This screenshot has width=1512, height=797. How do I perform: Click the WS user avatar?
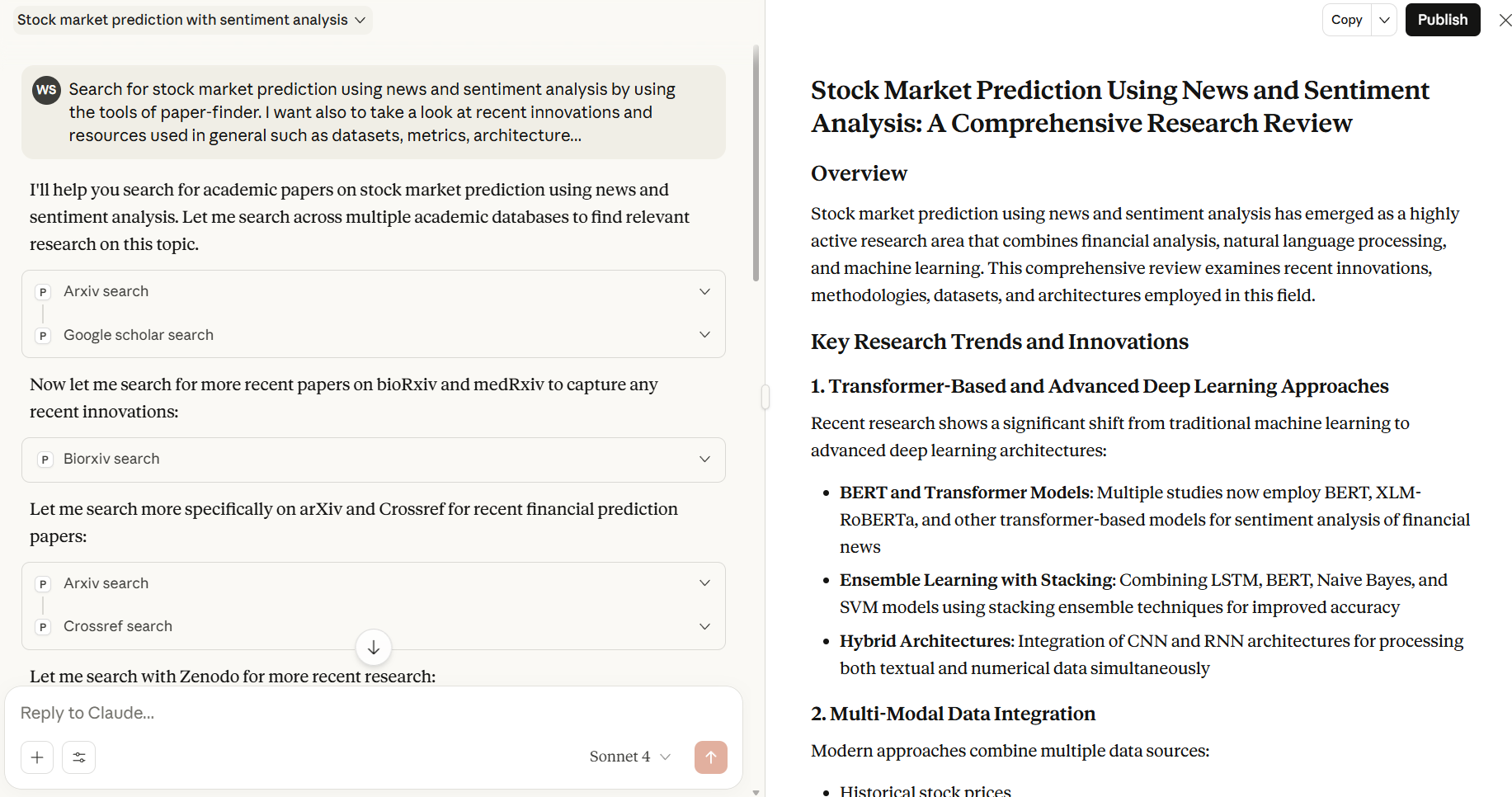tap(46, 90)
